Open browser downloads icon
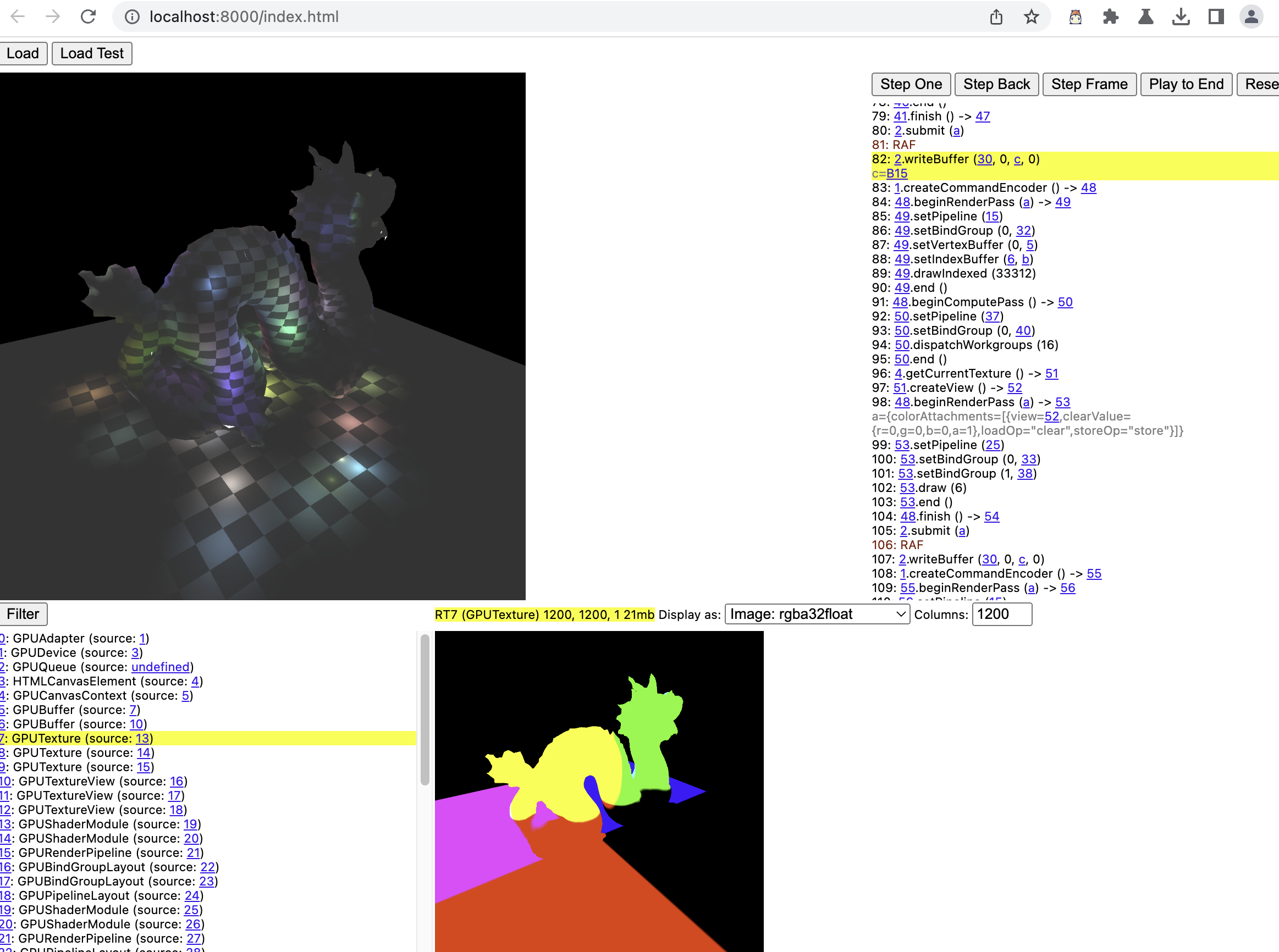Image resolution: width=1279 pixels, height=952 pixels. click(1181, 16)
